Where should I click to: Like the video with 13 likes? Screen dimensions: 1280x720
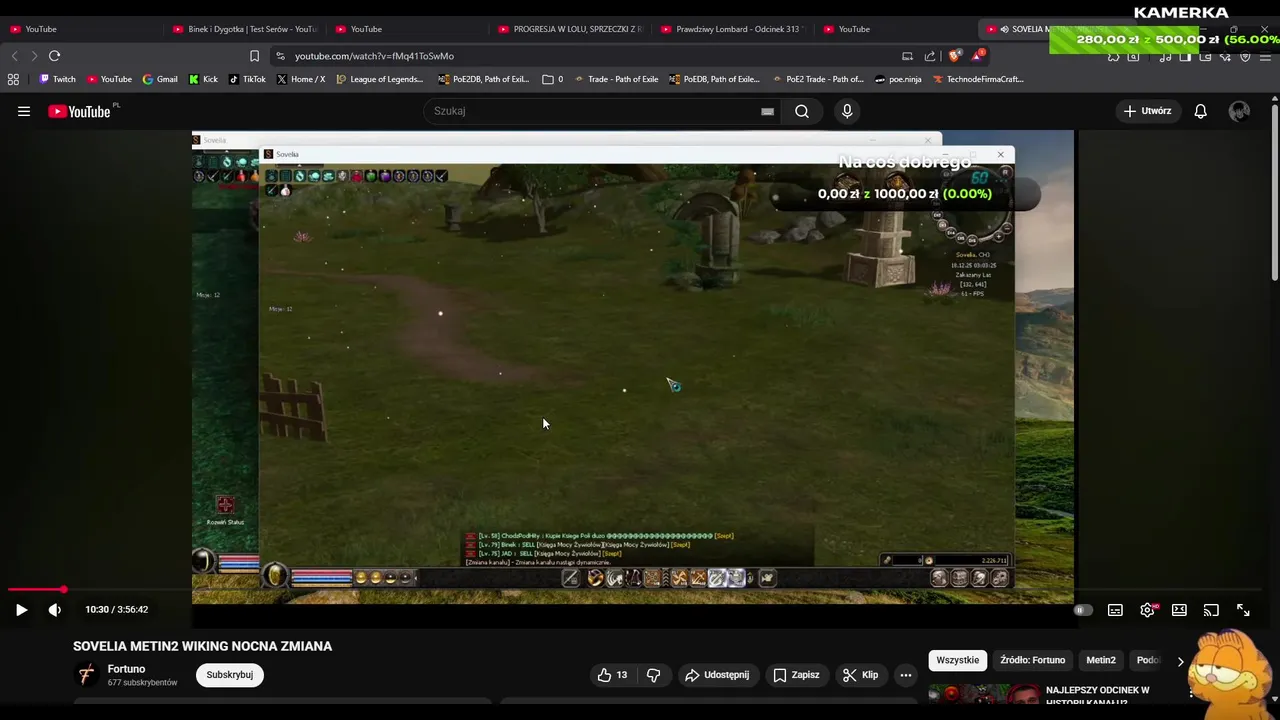coord(612,675)
